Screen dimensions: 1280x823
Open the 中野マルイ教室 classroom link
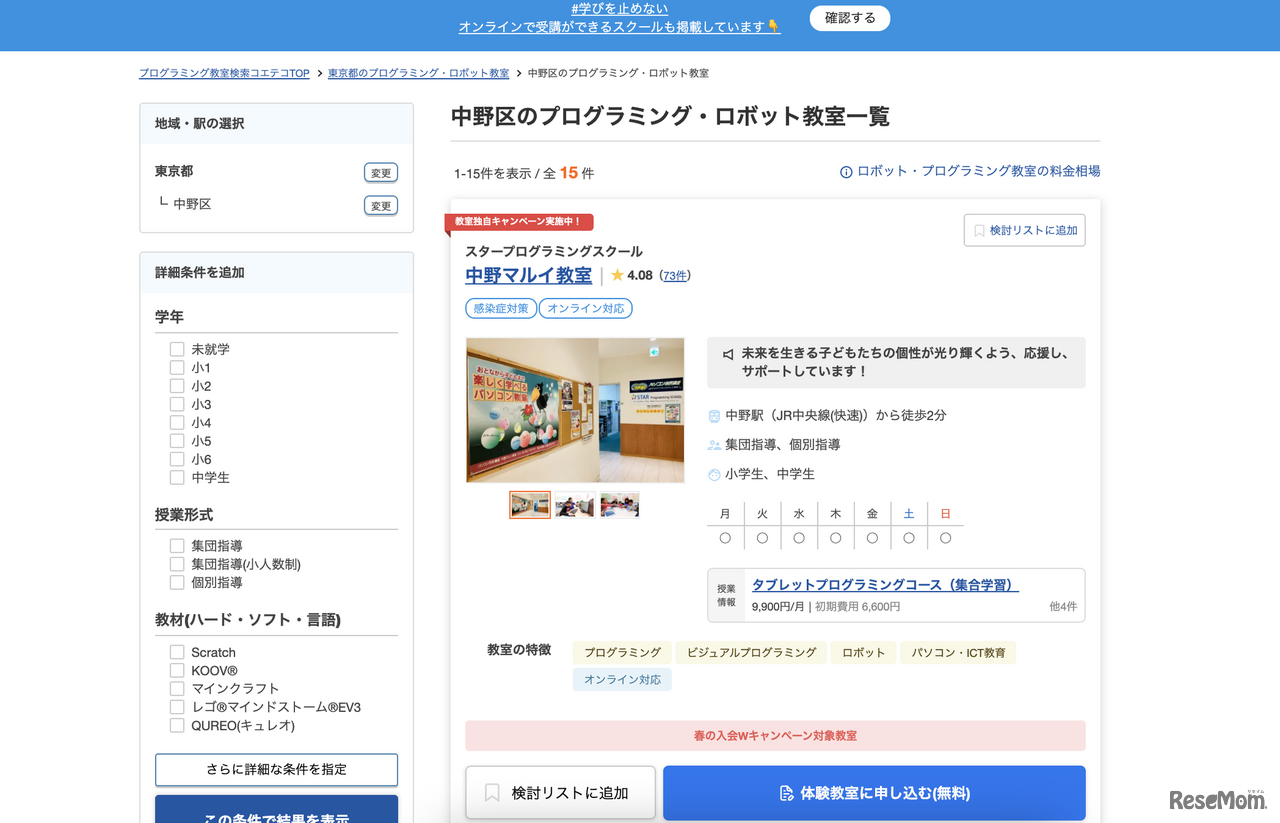click(528, 275)
